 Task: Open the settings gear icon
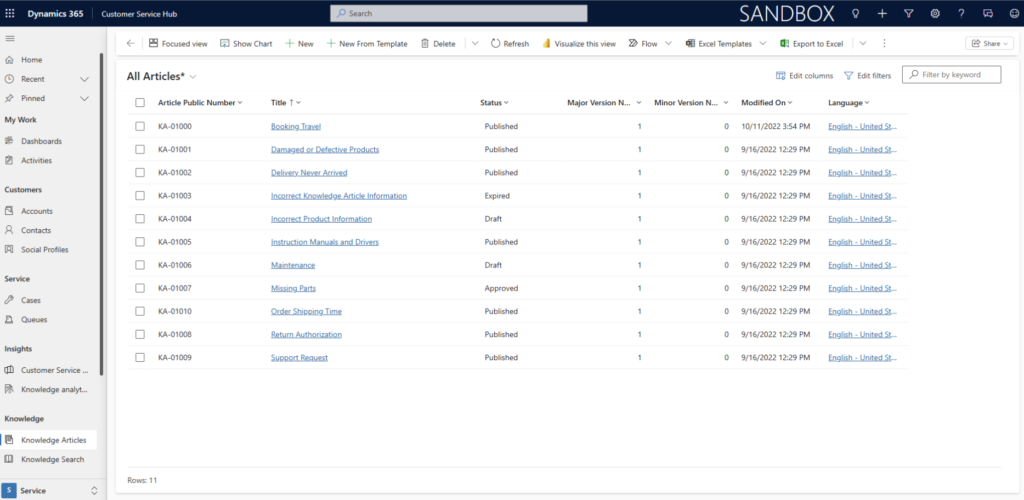click(935, 14)
